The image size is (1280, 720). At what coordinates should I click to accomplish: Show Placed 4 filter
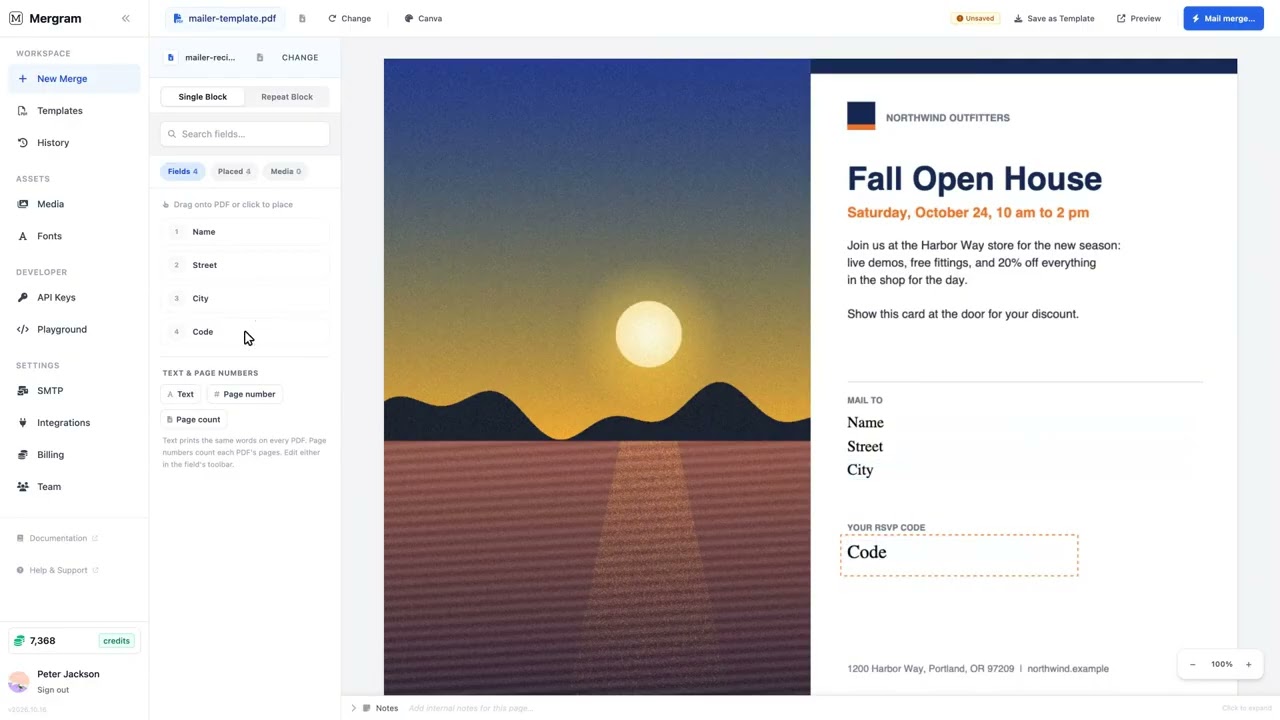[234, 171]
